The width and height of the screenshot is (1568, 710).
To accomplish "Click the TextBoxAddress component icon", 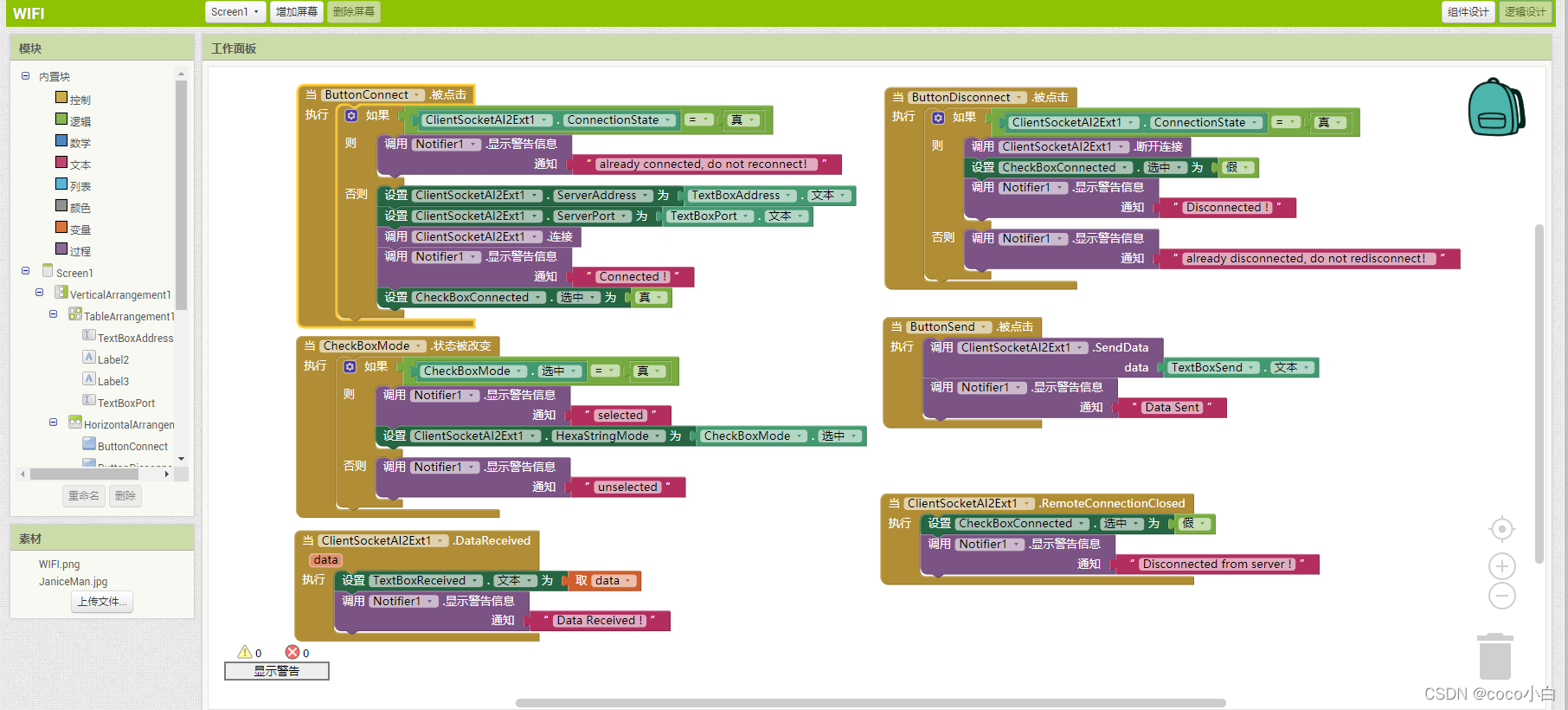I will tap(89, 335).
